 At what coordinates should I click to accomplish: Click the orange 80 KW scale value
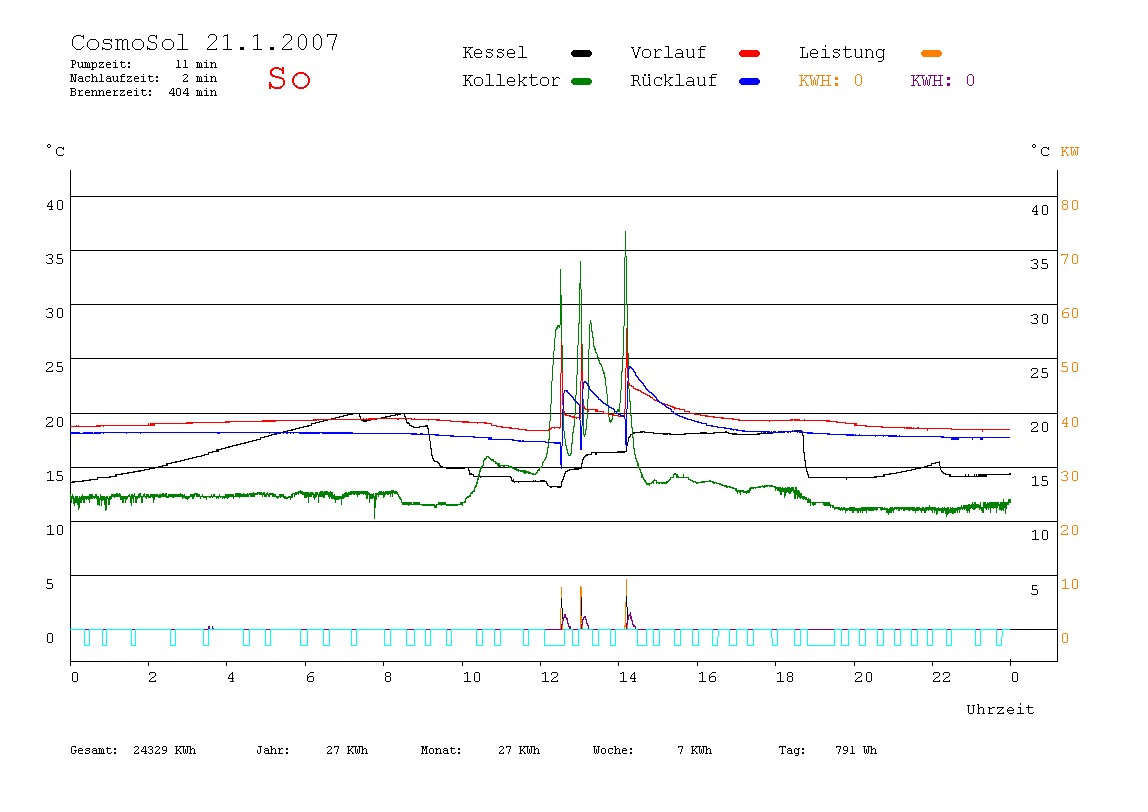[1070, 205]
